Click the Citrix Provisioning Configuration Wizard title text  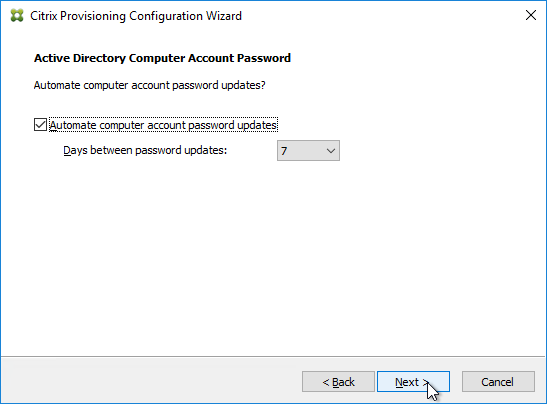click(x=136, y=16)
